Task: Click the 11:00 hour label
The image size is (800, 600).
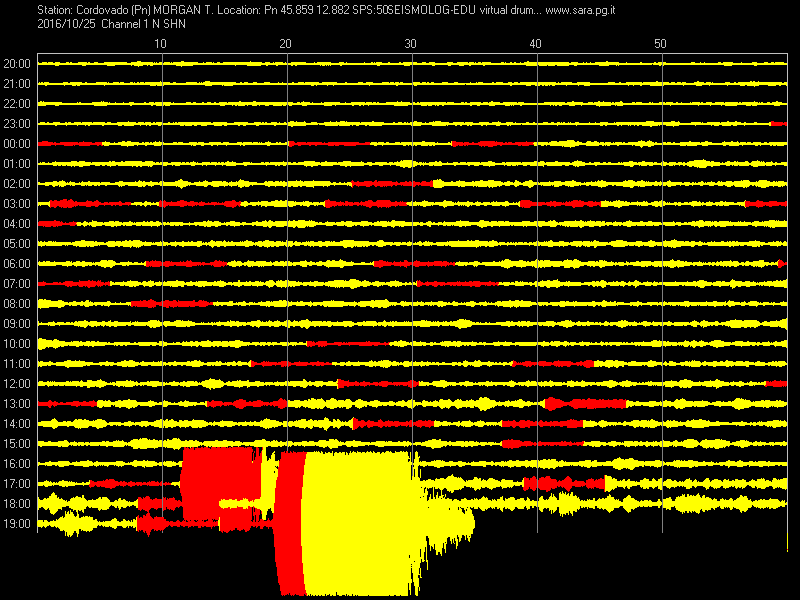Action: [x=17, y=364]
